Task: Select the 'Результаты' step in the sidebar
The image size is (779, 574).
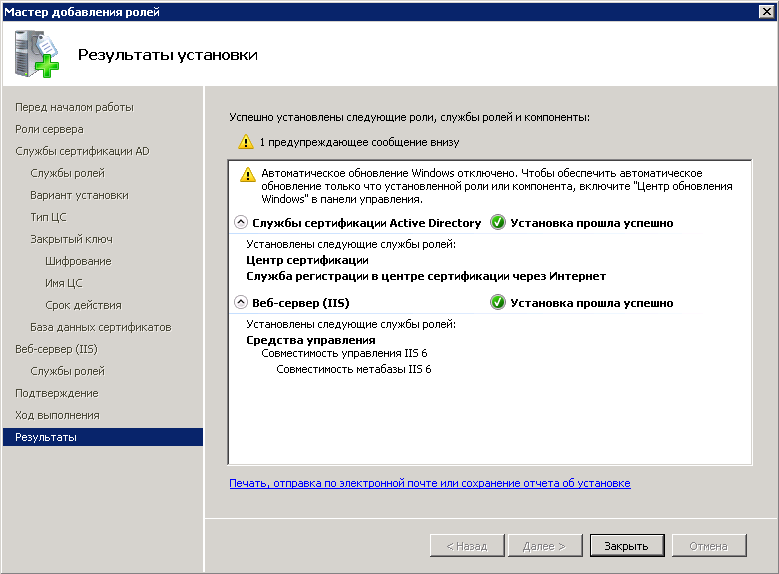Action: coord(46,437)
